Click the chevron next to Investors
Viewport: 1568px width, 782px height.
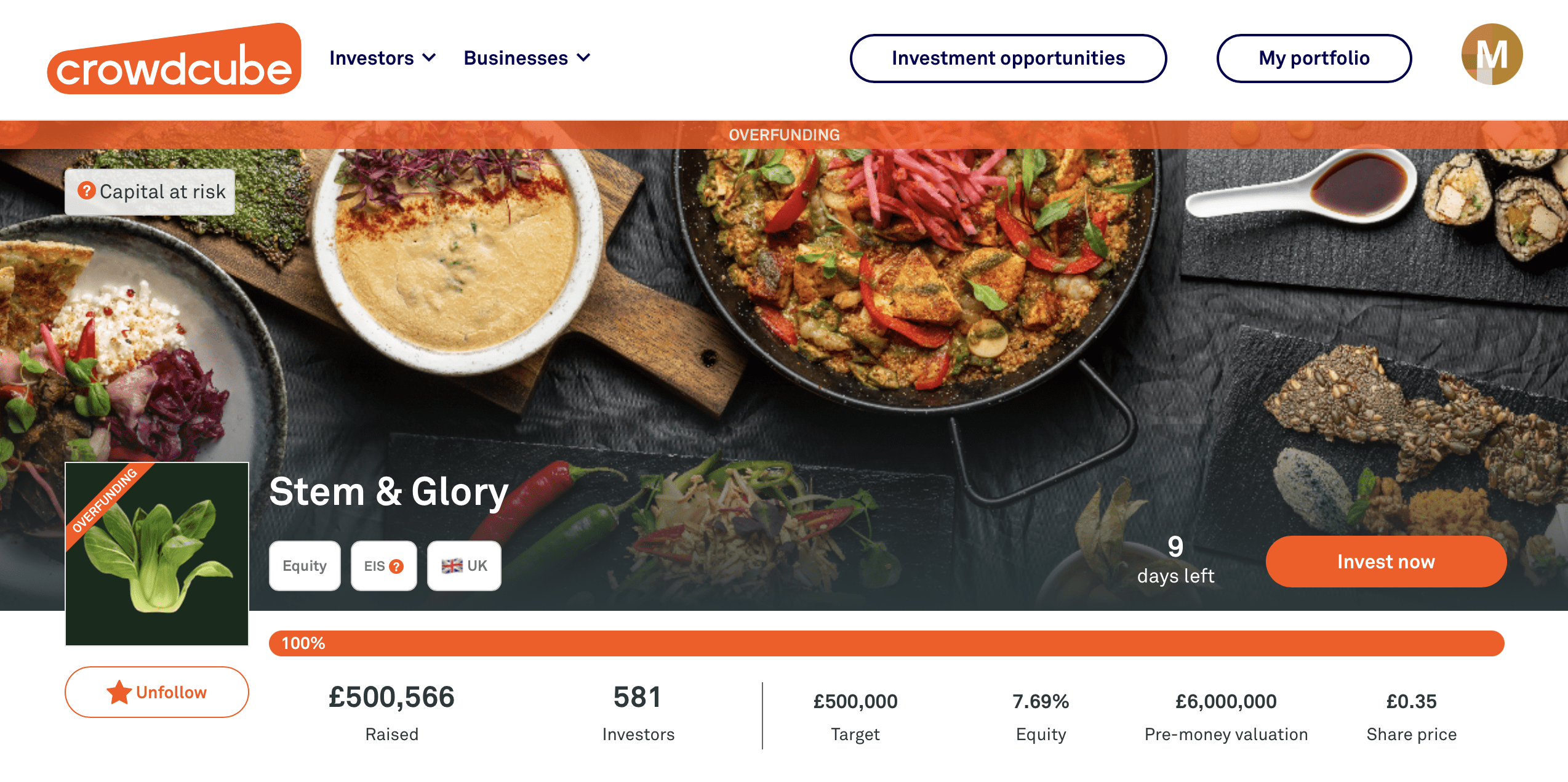(x=429, y=58)
